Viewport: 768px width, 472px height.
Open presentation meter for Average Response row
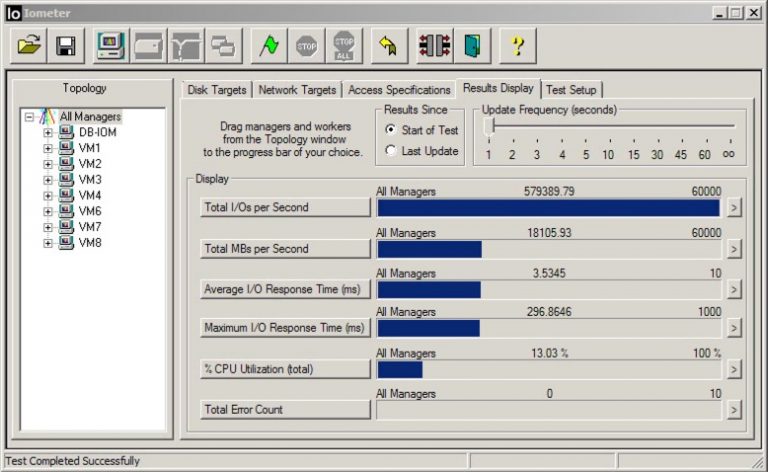(734, 289)
